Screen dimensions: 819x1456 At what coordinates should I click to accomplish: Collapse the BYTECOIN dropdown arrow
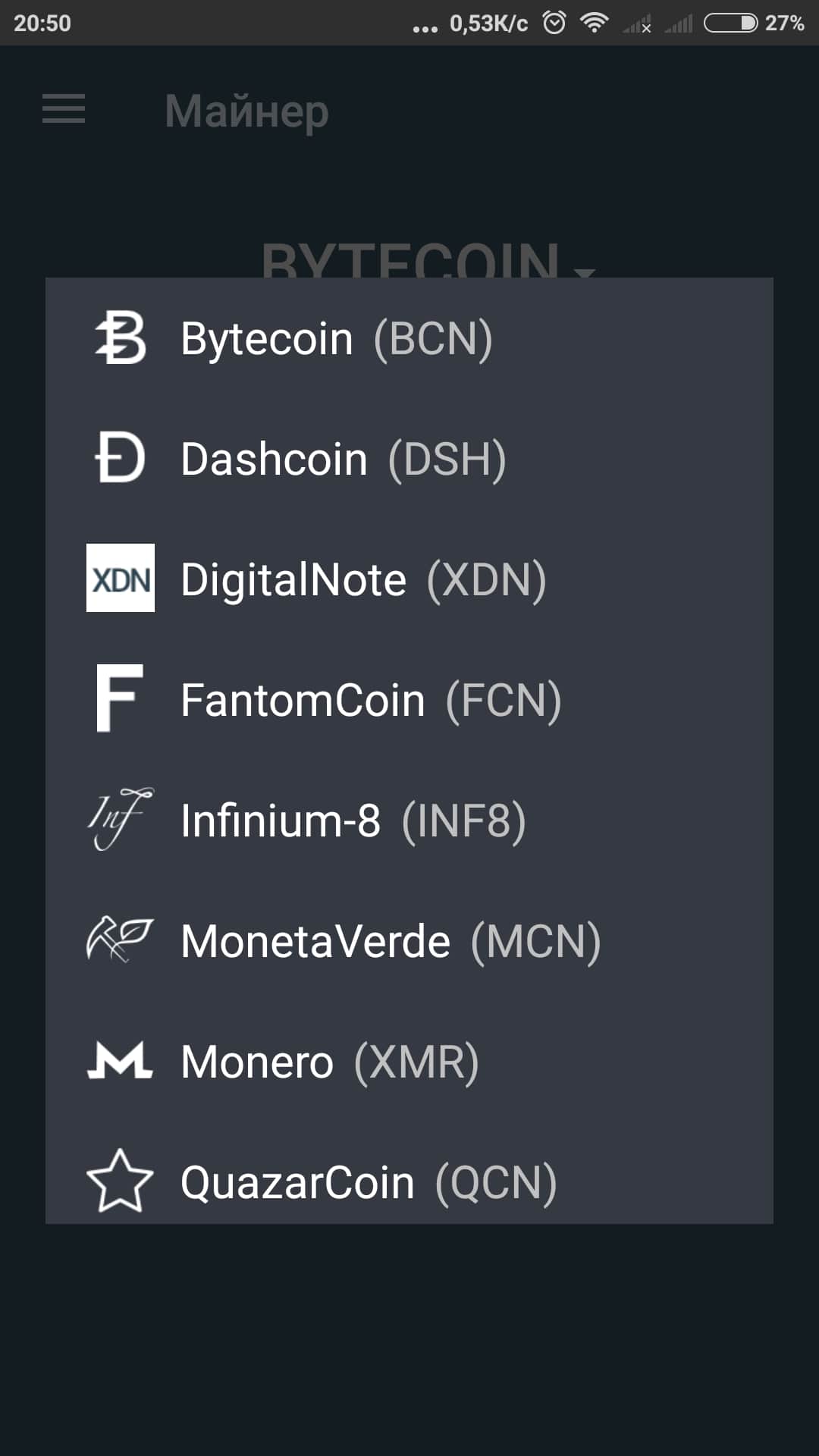pyautogui.click(x=585, y=271)
